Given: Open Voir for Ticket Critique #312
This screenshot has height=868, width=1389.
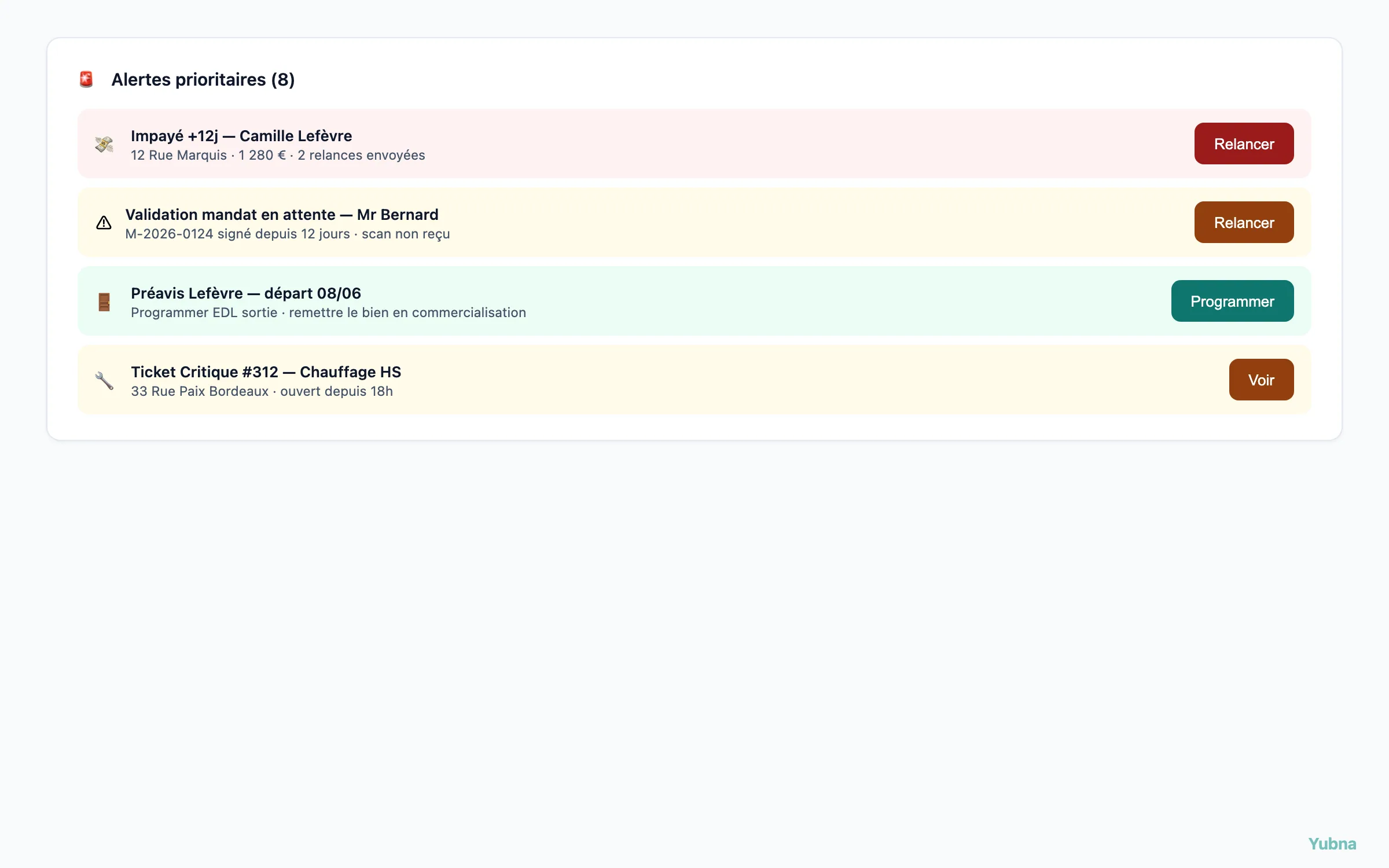Looking at the screenshot, I should (x=1261, y=380).
